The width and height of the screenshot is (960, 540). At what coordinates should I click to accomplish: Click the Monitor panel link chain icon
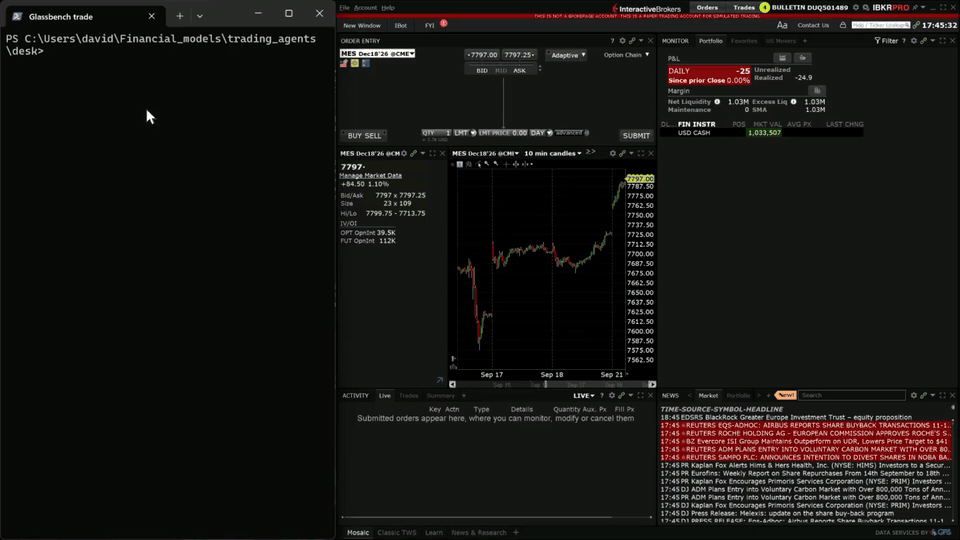pyautogui.click(x=923, y=41)
